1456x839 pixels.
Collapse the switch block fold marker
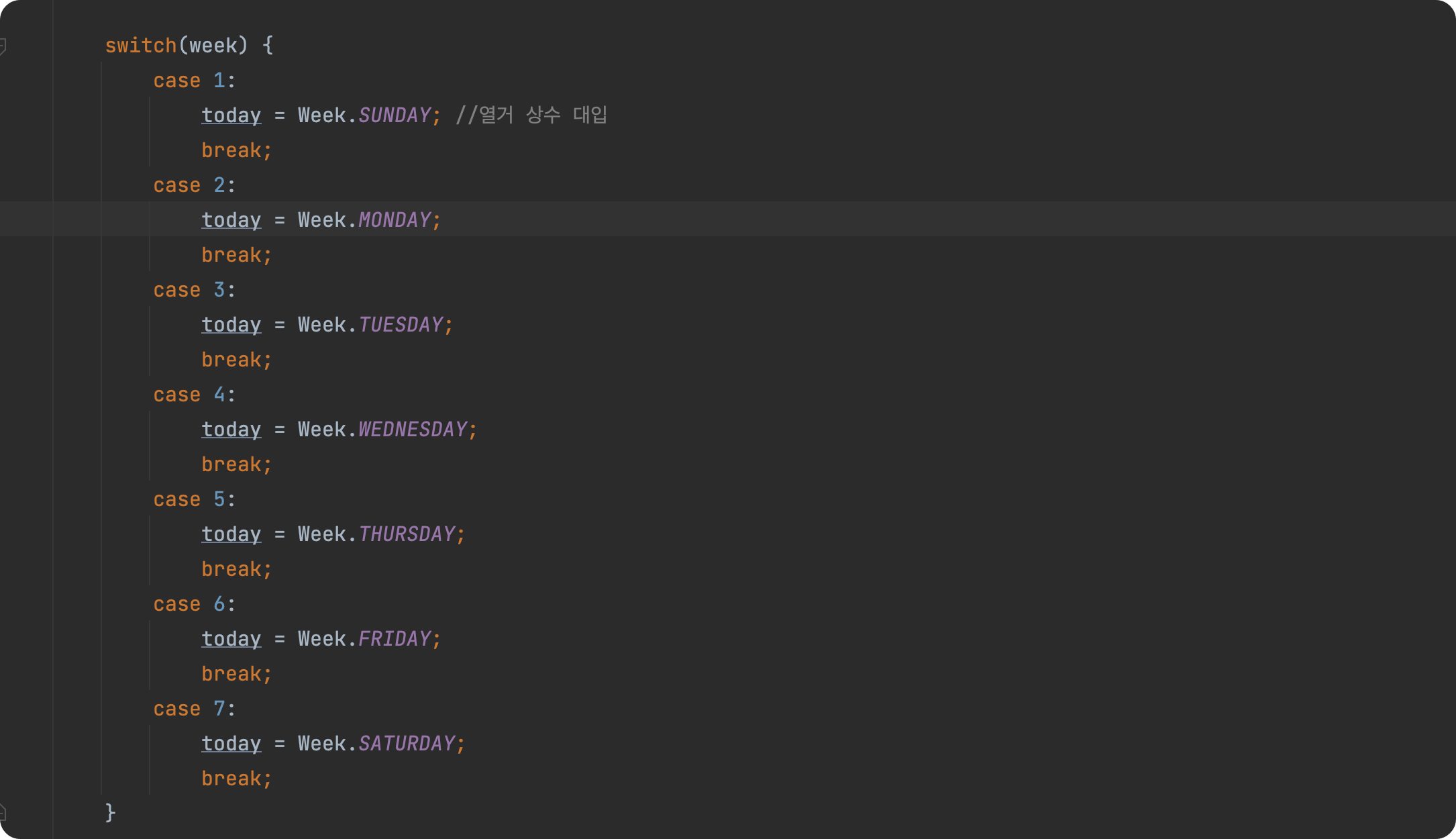[3, 46]
